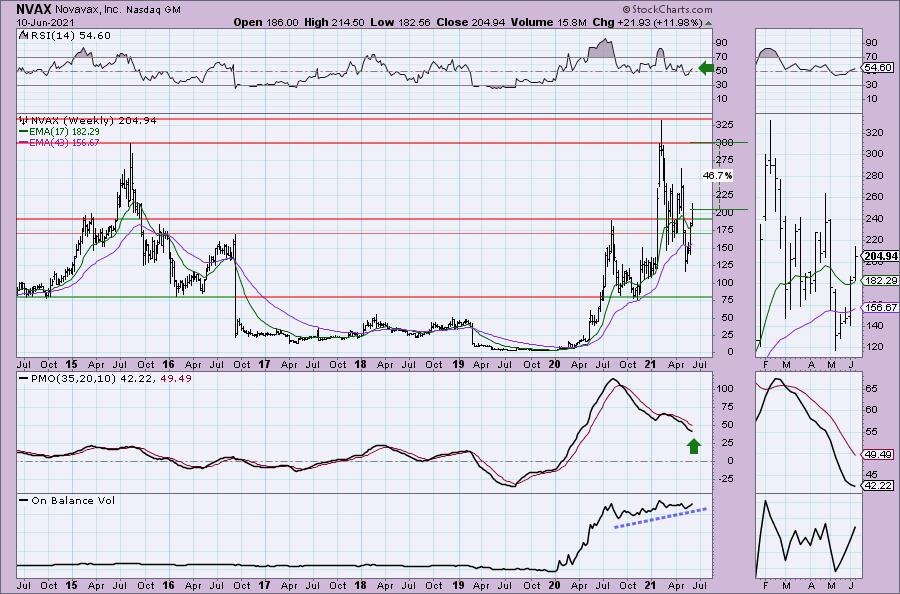Click the magenta EMA(43) legend line swatch
The height and width of the screenshot is (594, 900).
[24, 142]
